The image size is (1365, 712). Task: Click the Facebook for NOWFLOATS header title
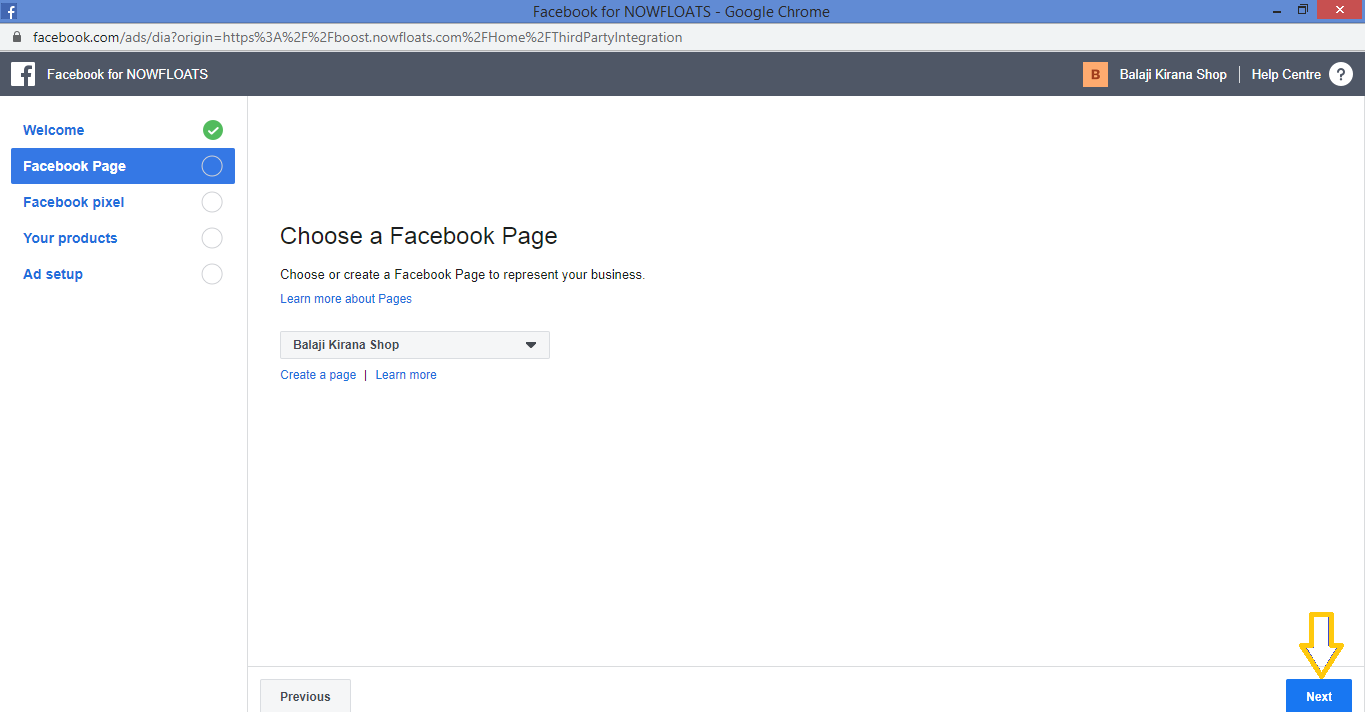(127, 74)
